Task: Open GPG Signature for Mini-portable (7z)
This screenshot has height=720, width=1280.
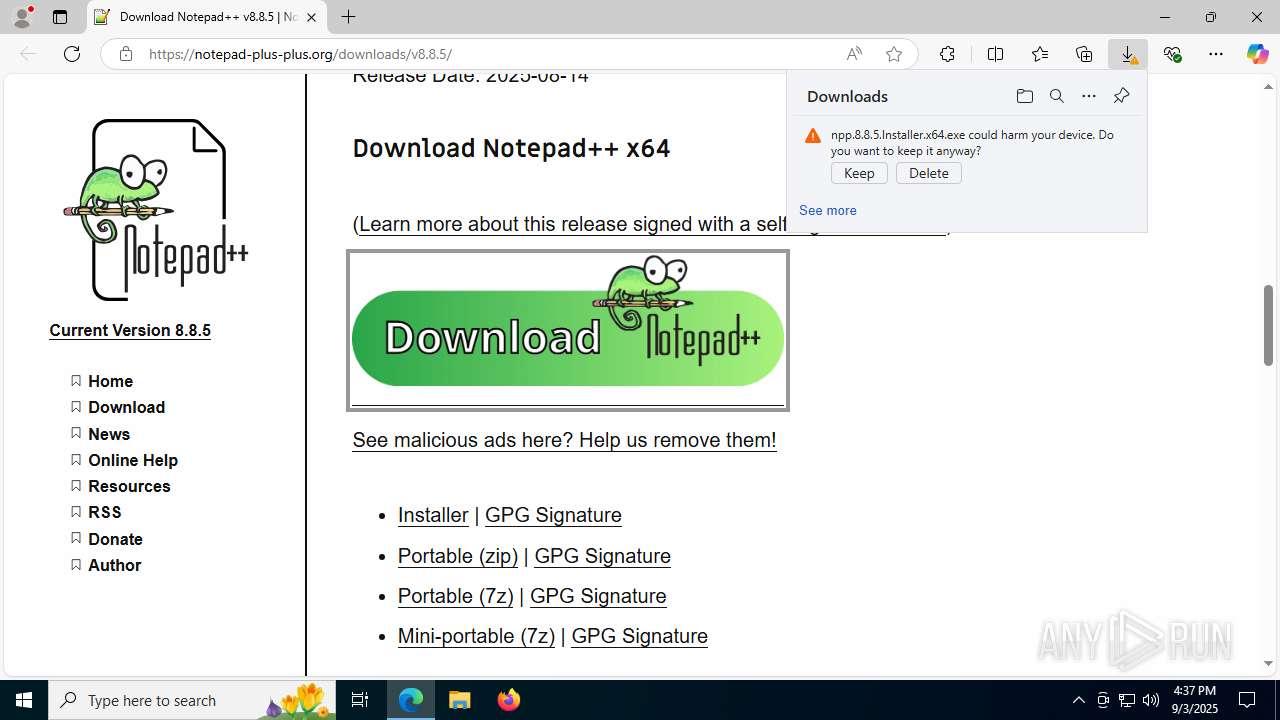Action: [x=639, y=636]
